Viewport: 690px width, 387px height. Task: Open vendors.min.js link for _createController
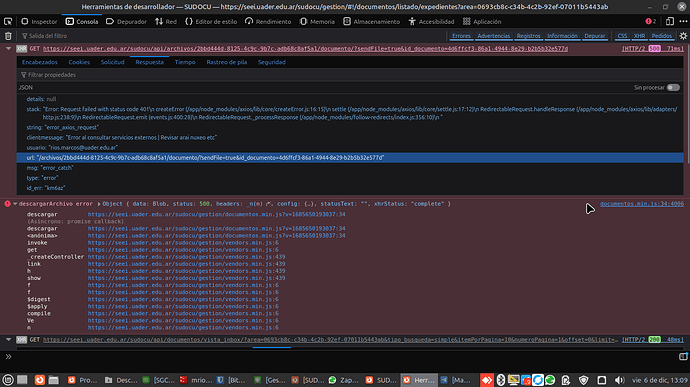coord(186,257)
